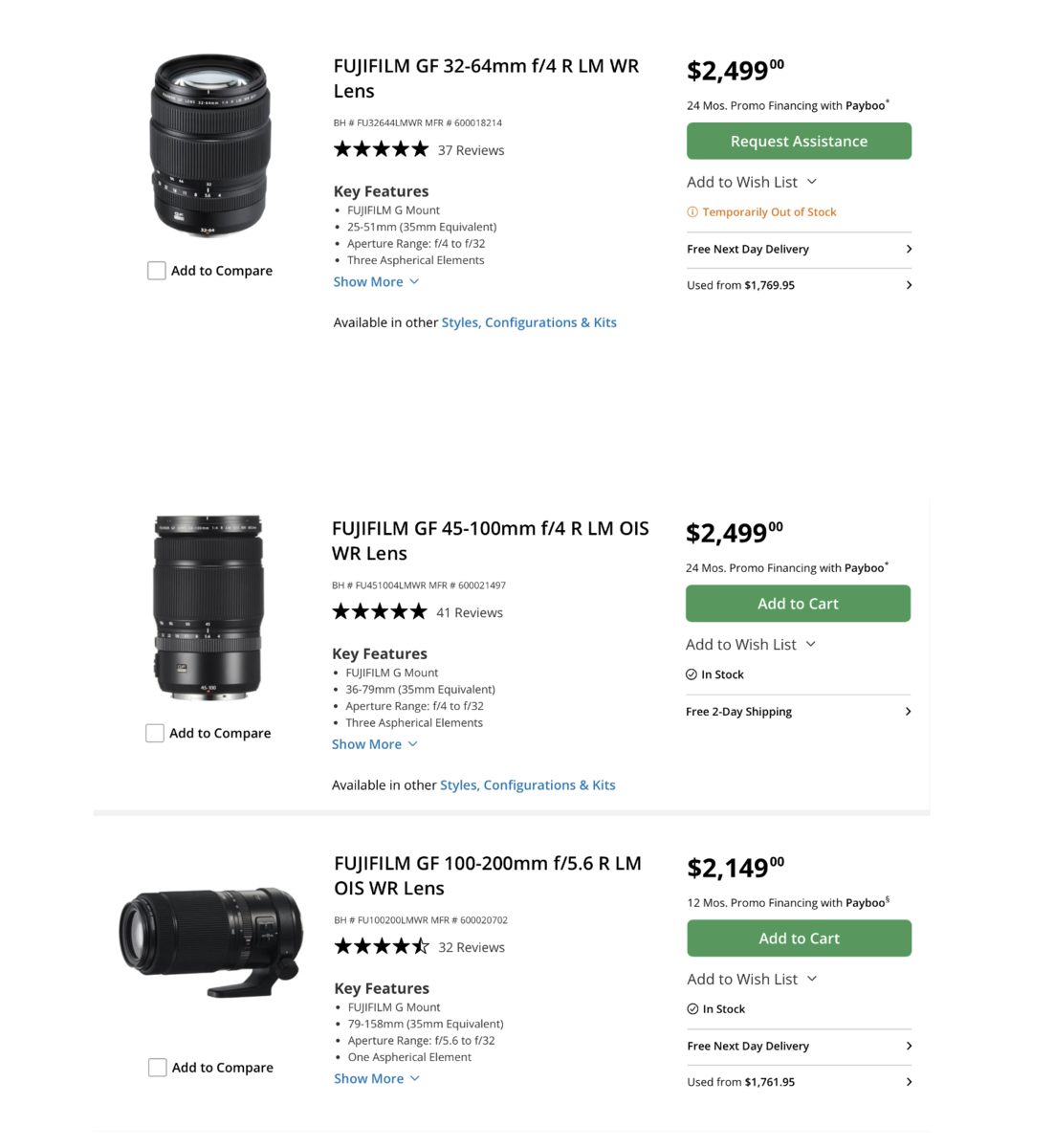Open the GF 100-200mm f/5.6 product title
Viewport: 1054px width, 1148px height.
pos(487,875)
